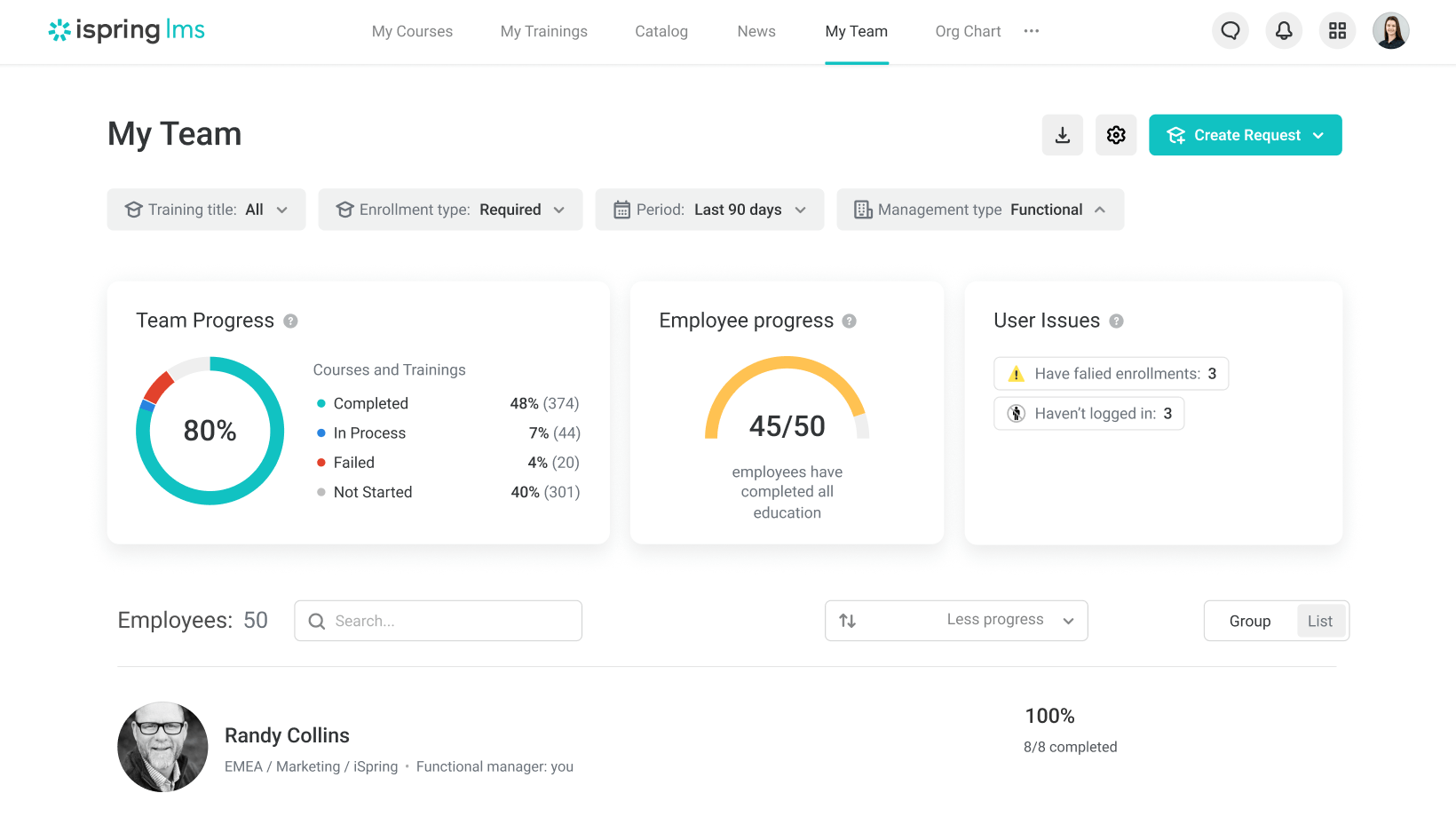This screenshot has height=817, width=1456.
Task: Open the user profile avatar
Action: pos(1391,31)
